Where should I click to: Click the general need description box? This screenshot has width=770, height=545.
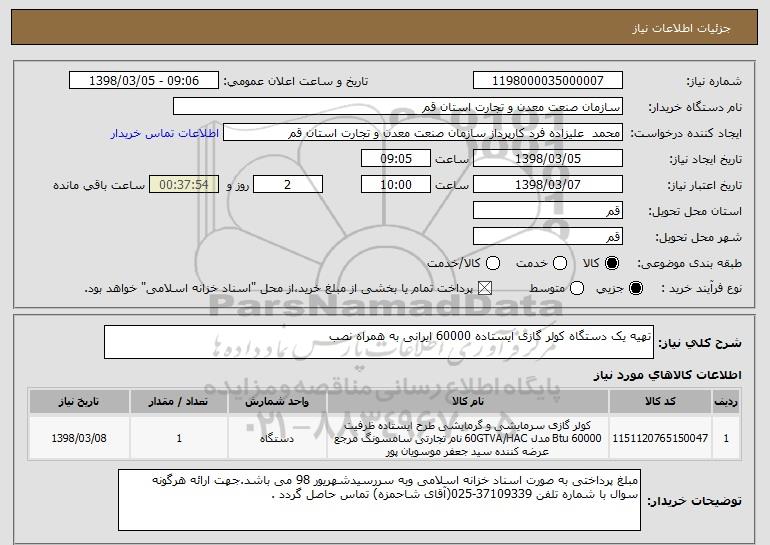click(x=379, y=342)
